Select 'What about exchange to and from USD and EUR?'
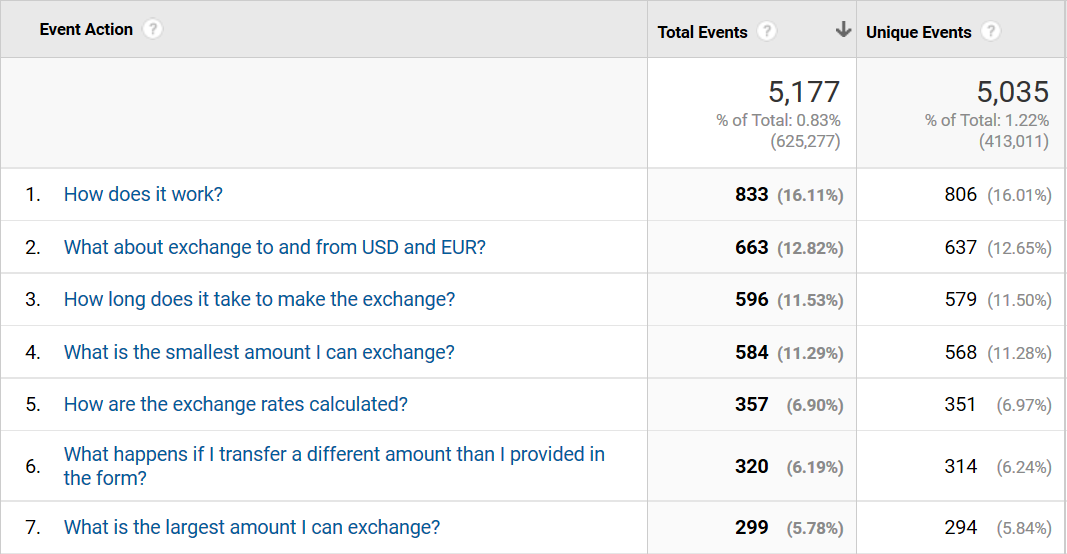 274,247
